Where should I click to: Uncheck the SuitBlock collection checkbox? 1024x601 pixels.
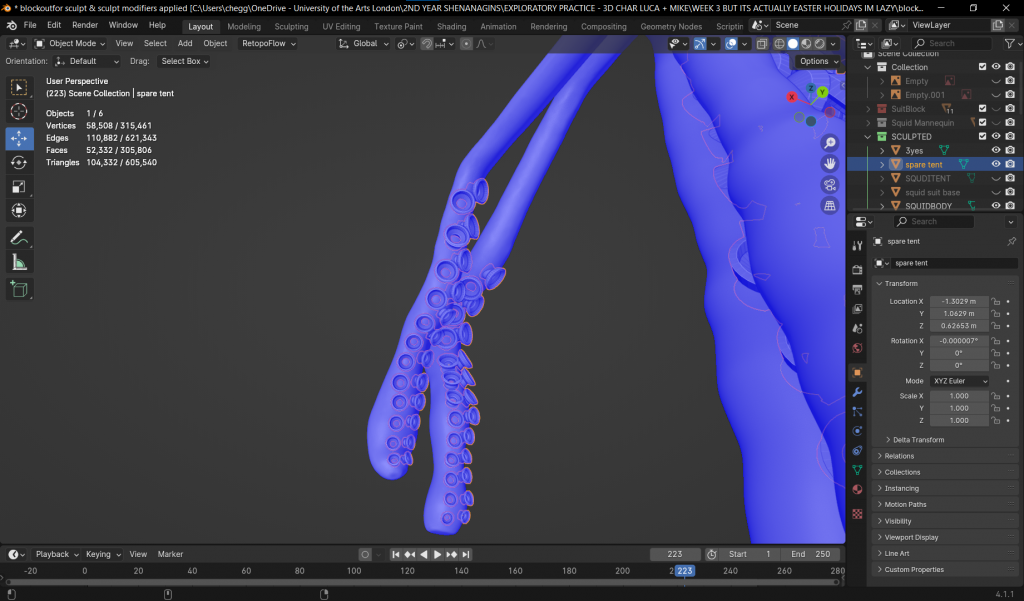click(x=982, y=108)
